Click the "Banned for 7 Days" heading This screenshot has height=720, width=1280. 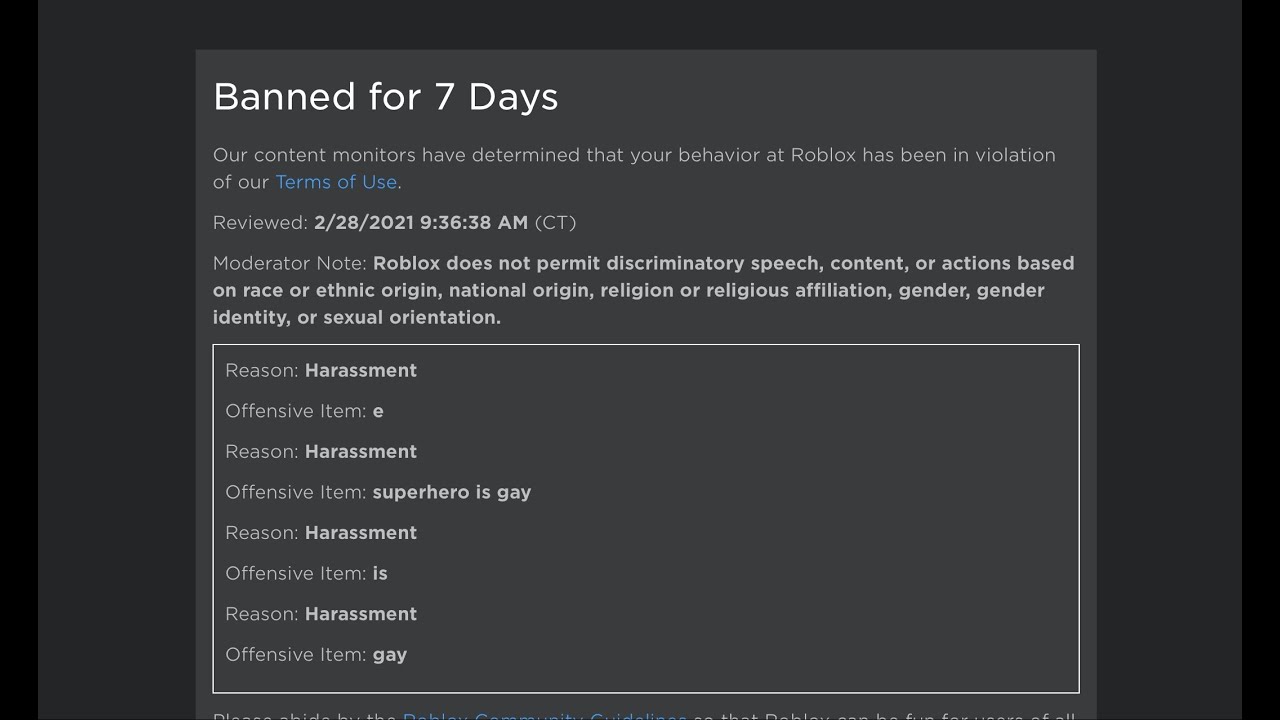tap(385, 97)
